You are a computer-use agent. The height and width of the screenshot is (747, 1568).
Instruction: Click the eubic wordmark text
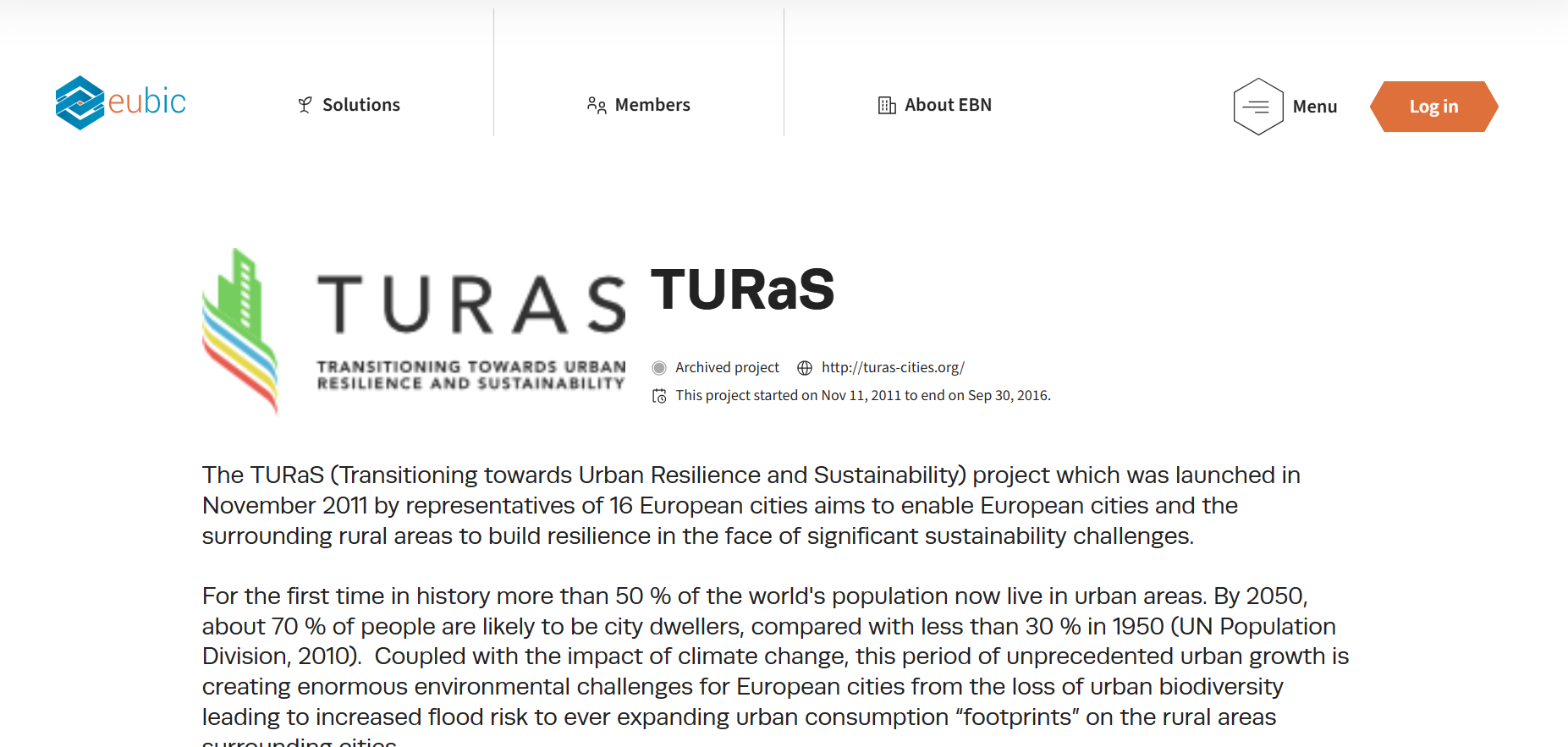point(147,102)
